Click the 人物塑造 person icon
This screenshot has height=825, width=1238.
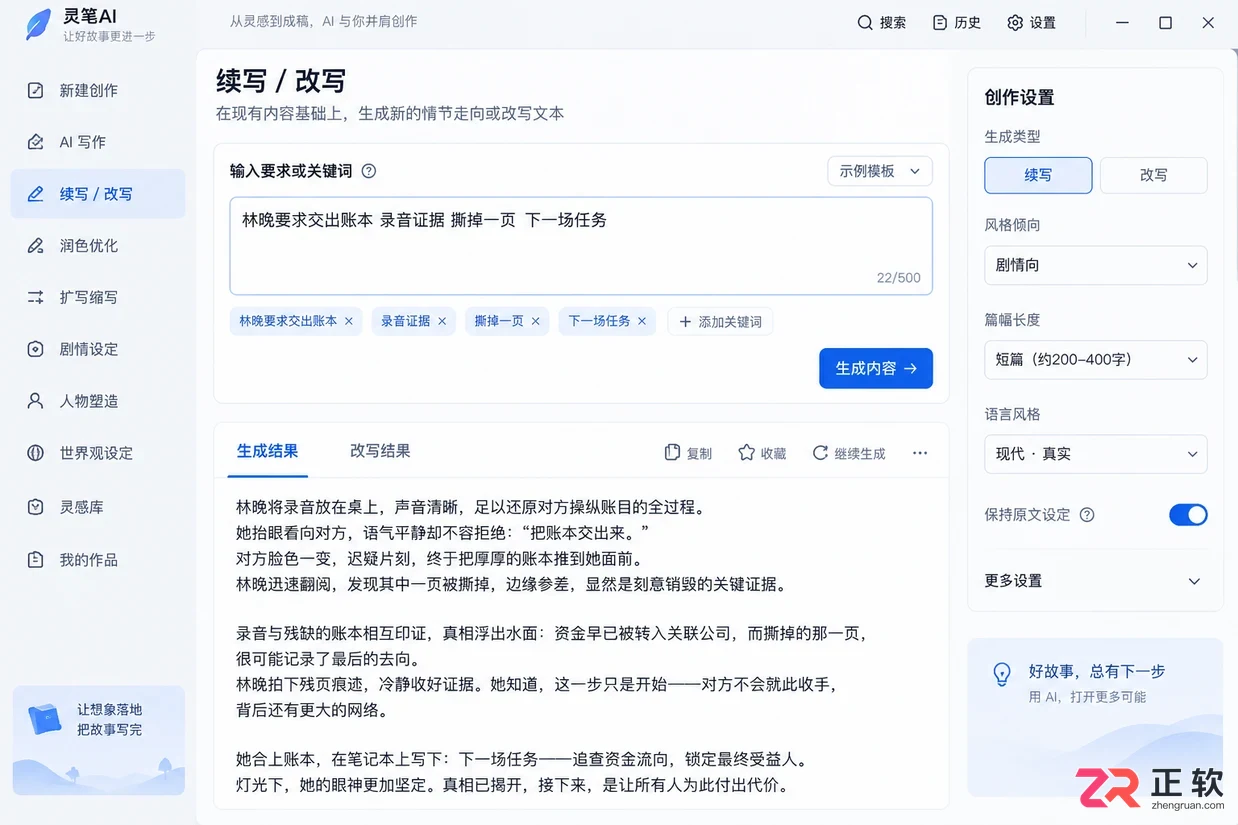[x=36, y=401]
